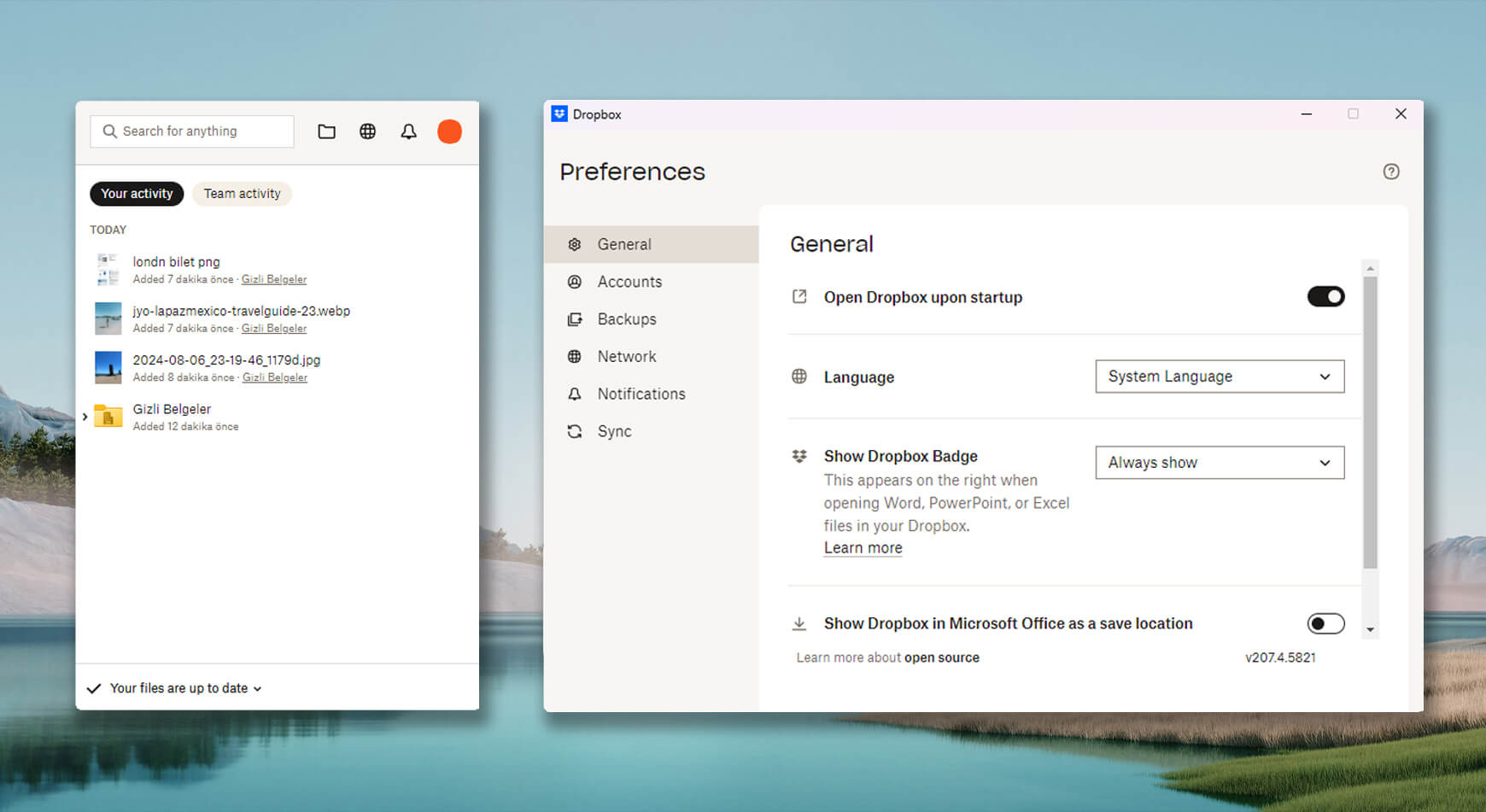Click the londn bilet png file name
This screenshot has height=812, width=1486.
click(x=176, y=262)
